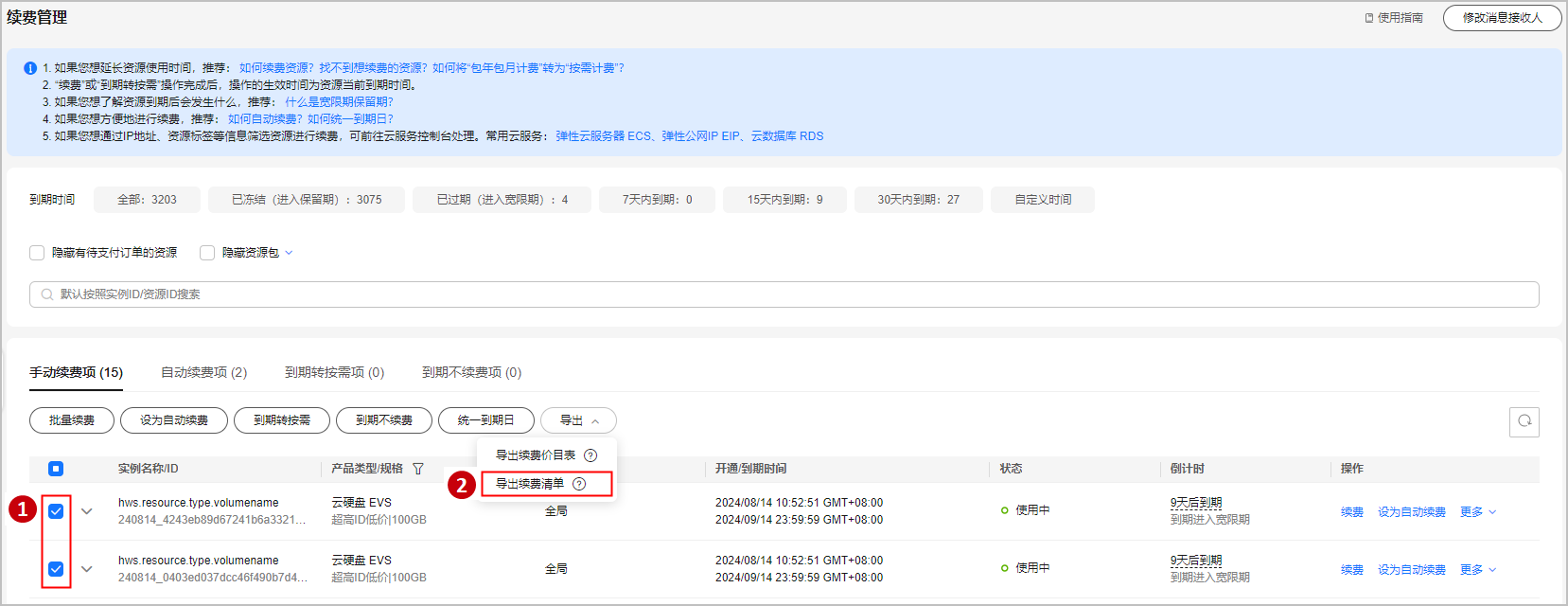
Task: Click the 批量续费 button
Action: (72, 420)
